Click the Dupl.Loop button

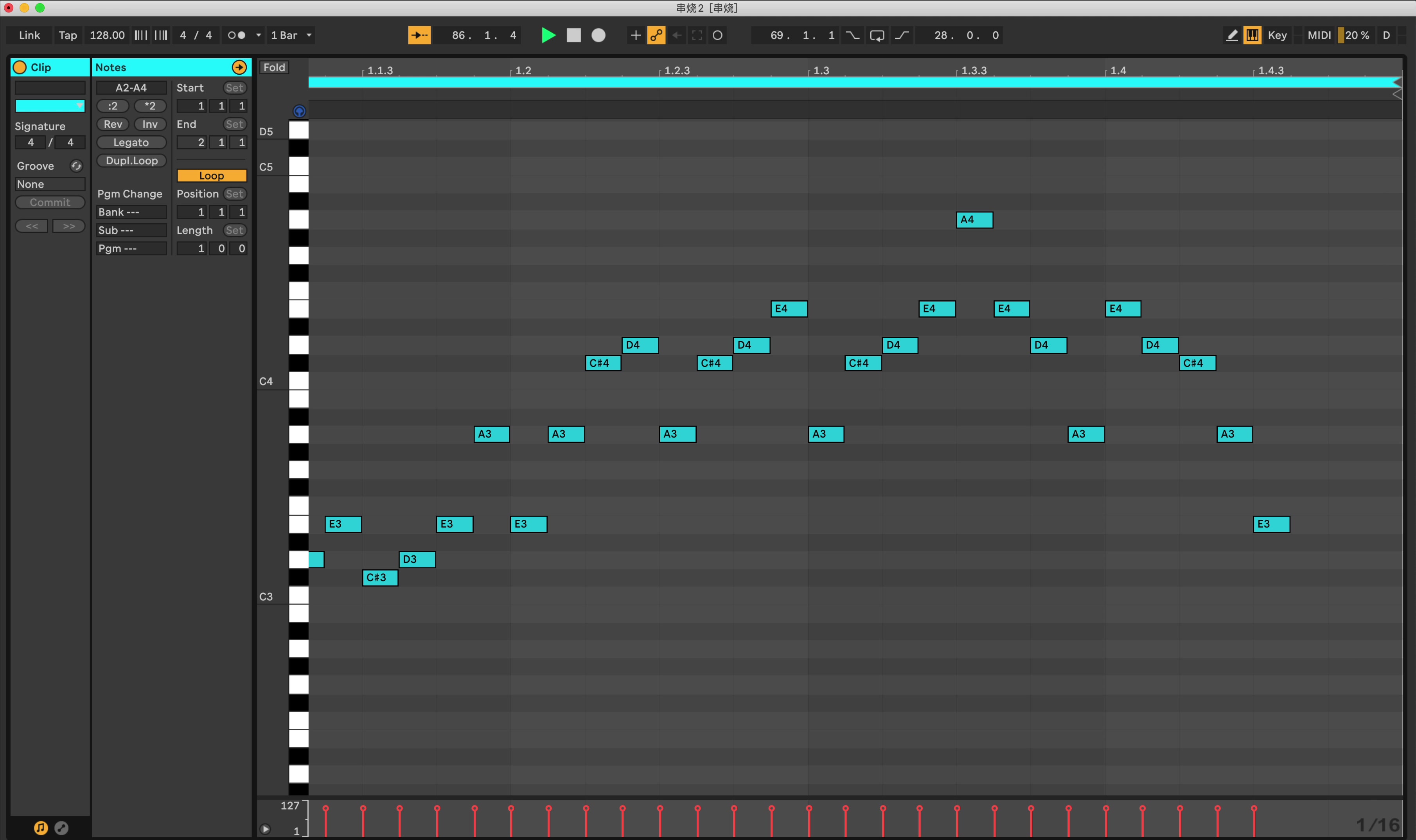coord(131,160)
